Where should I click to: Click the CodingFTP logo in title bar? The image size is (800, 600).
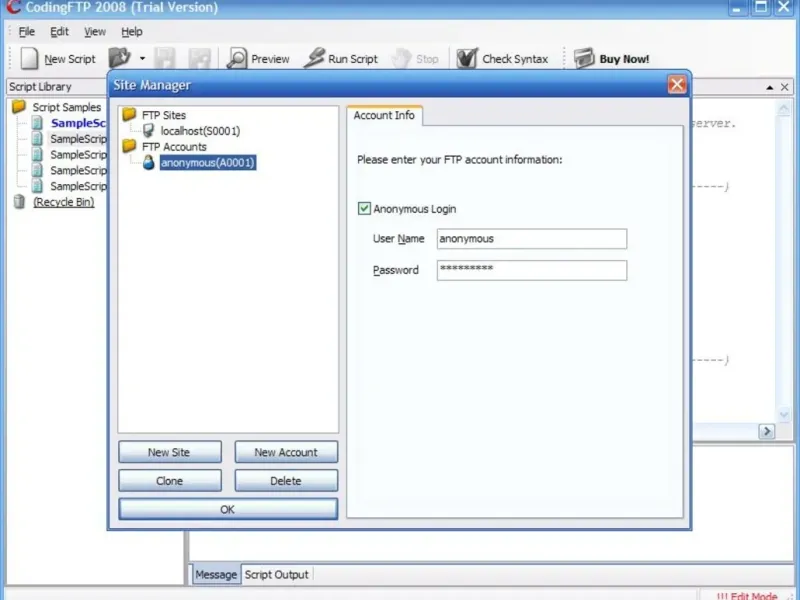tap(13, 7)
